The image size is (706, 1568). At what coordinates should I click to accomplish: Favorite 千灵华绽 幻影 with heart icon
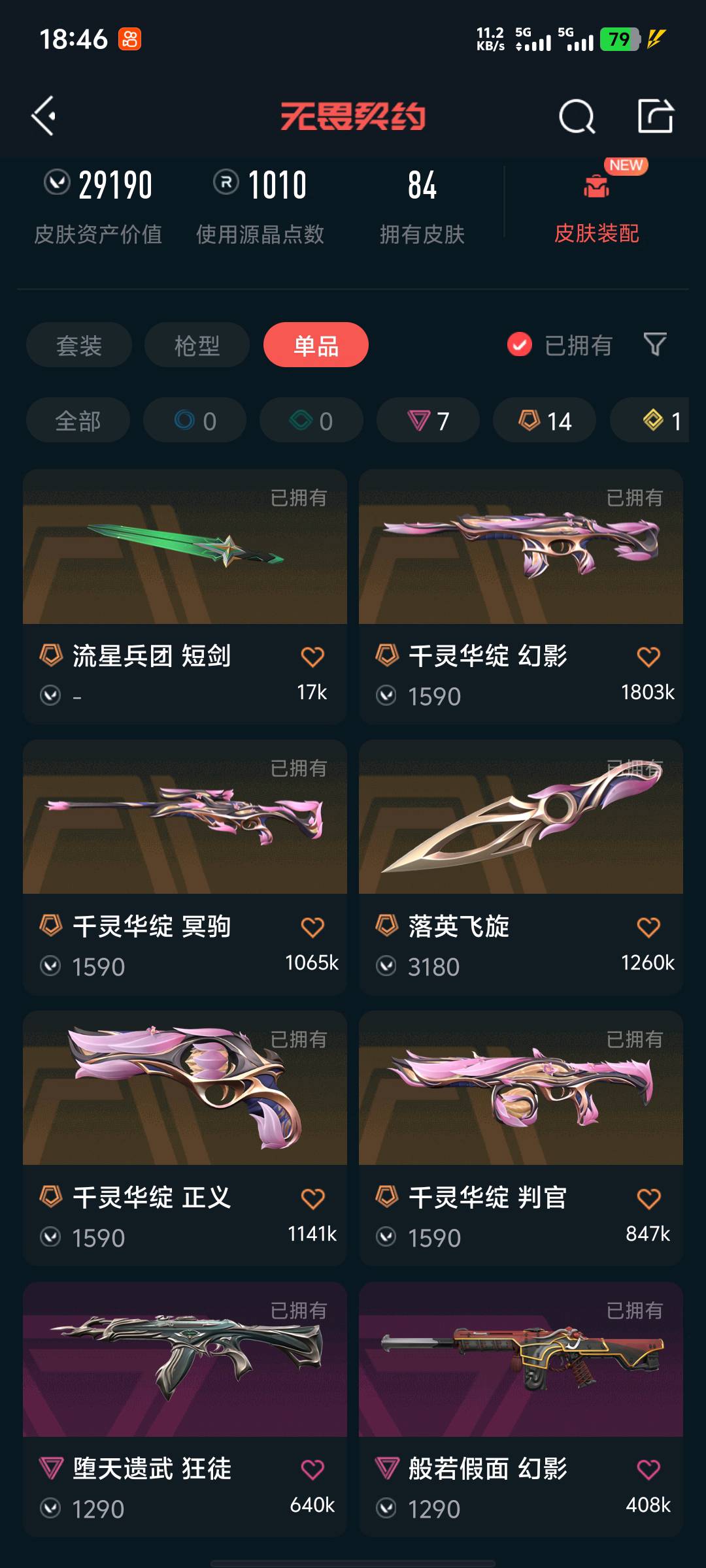pos(648,657)
